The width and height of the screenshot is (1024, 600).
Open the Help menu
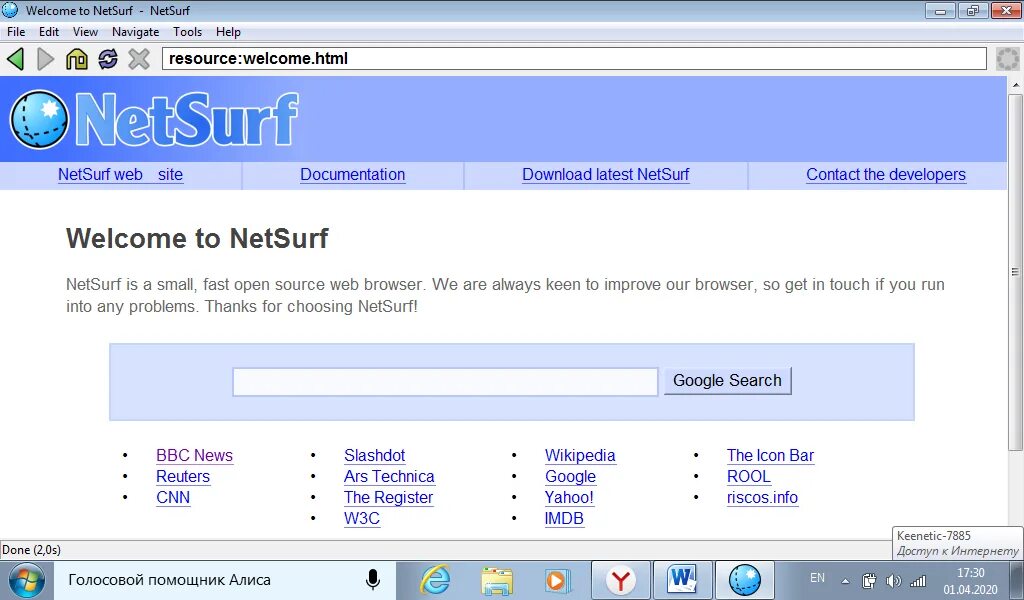(228, 32)
